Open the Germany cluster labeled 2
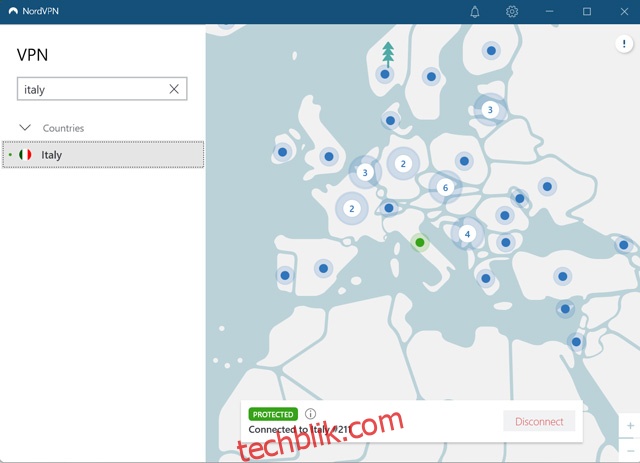 coord(403,164)
